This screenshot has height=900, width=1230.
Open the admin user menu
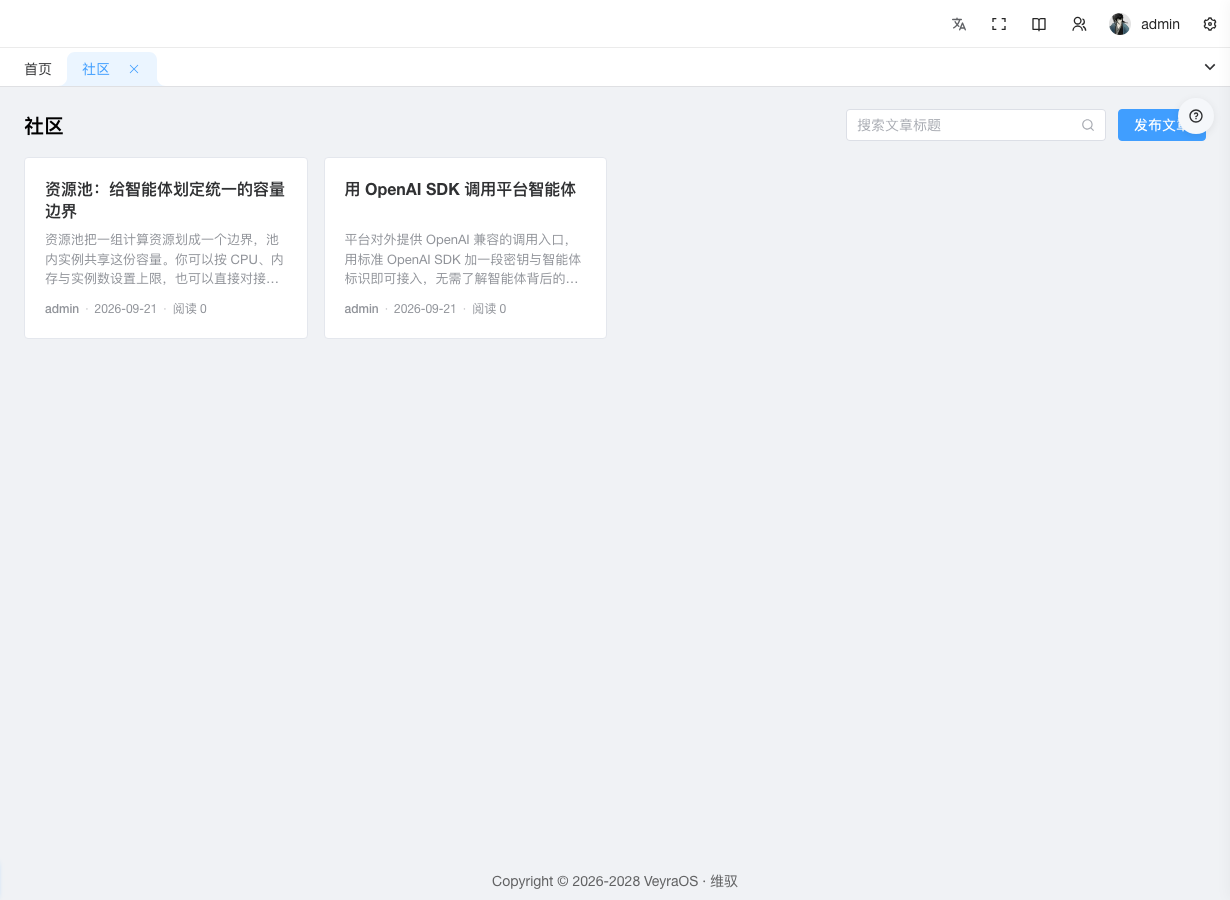[x=1145, y=24]
